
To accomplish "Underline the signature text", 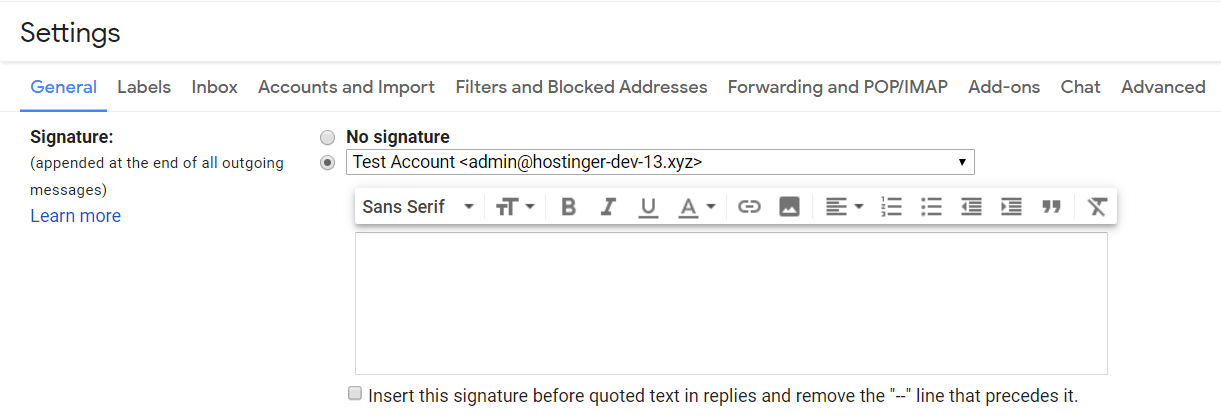I will click(648, 207).
